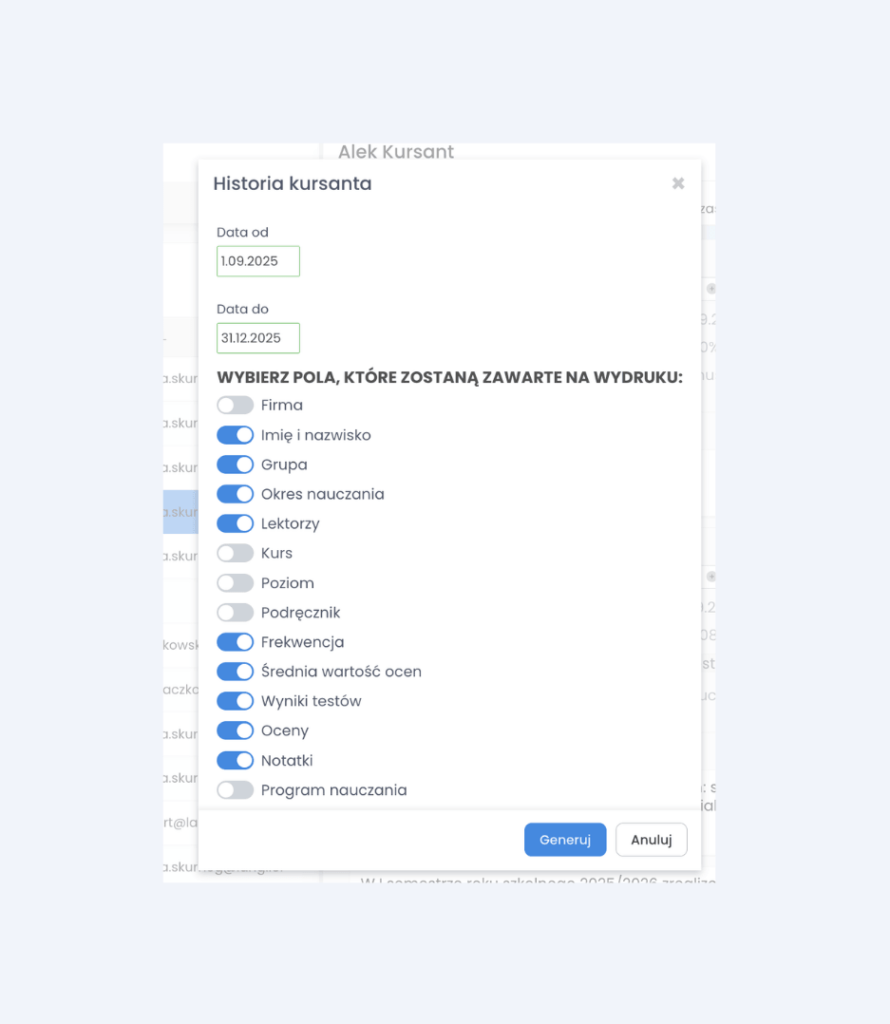This screenshot has width=890, height=1024.
Task: Click the Generuj button
Action: [x=565, y=840]
